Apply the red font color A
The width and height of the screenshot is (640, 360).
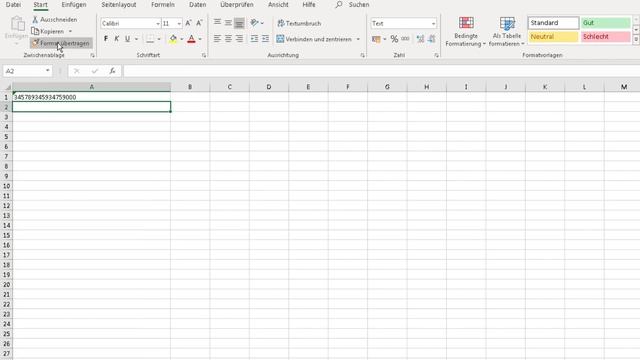click(191, 39)
